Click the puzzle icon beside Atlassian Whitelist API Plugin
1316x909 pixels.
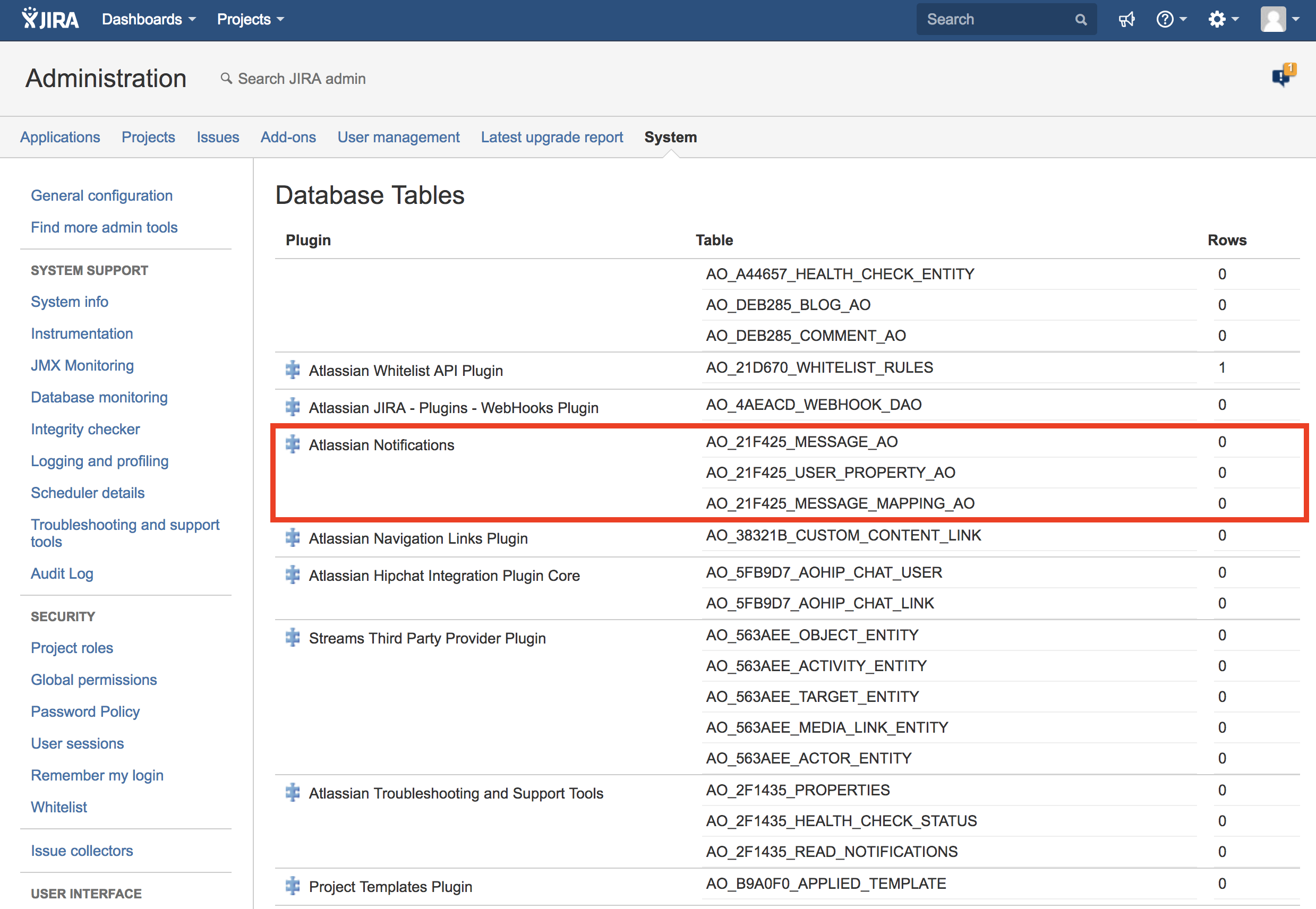(292, 370)
